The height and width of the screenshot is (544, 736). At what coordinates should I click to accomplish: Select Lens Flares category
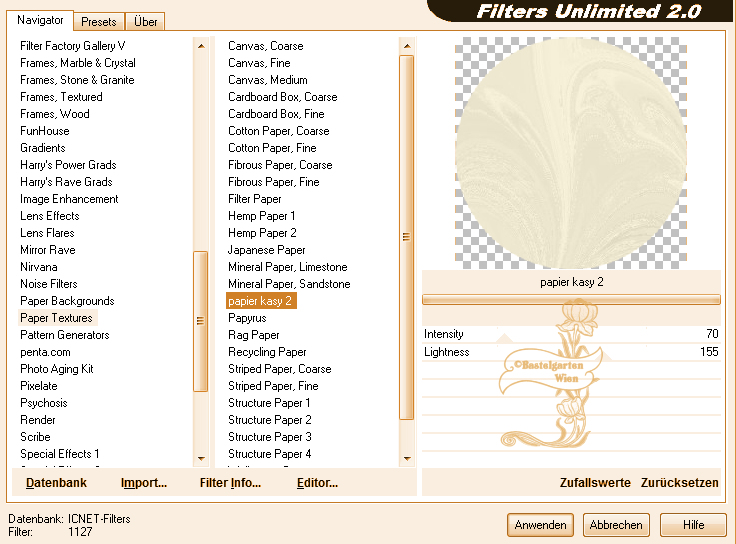point(47,233)
